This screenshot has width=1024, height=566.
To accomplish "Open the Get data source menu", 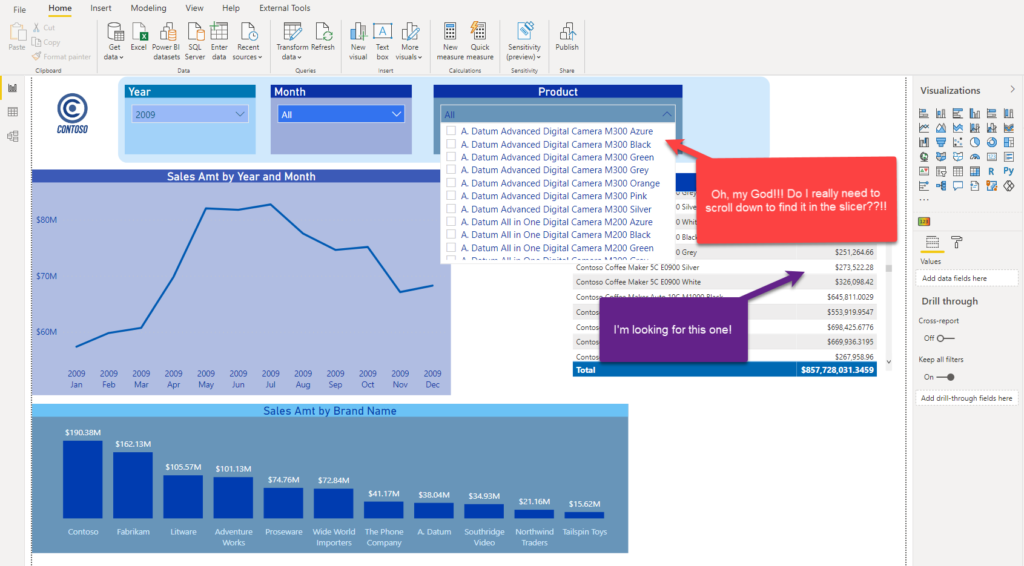I will (x=114, y=42).
